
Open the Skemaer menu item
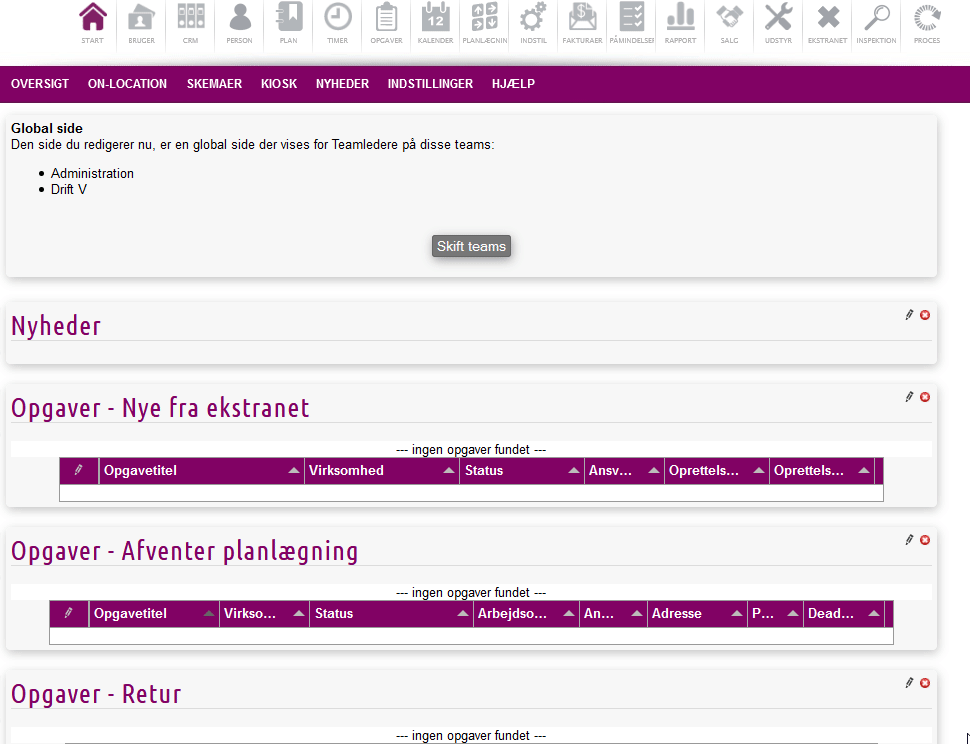click(214, 84)
